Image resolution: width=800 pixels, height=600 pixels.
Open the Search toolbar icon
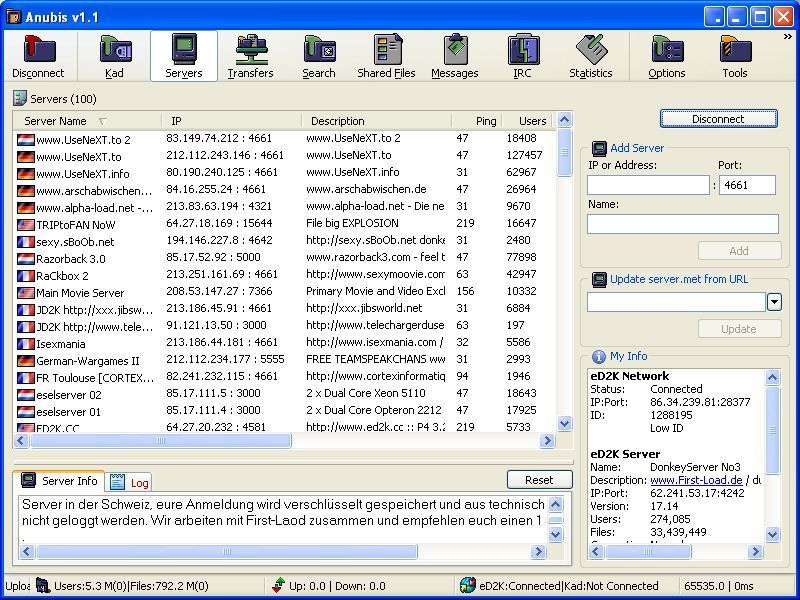[318, 56]
